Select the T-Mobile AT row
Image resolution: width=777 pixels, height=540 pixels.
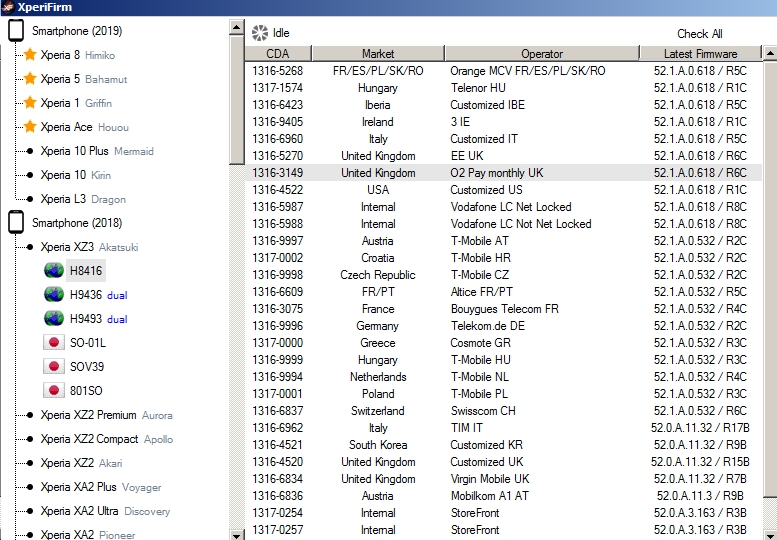[503, 240]
